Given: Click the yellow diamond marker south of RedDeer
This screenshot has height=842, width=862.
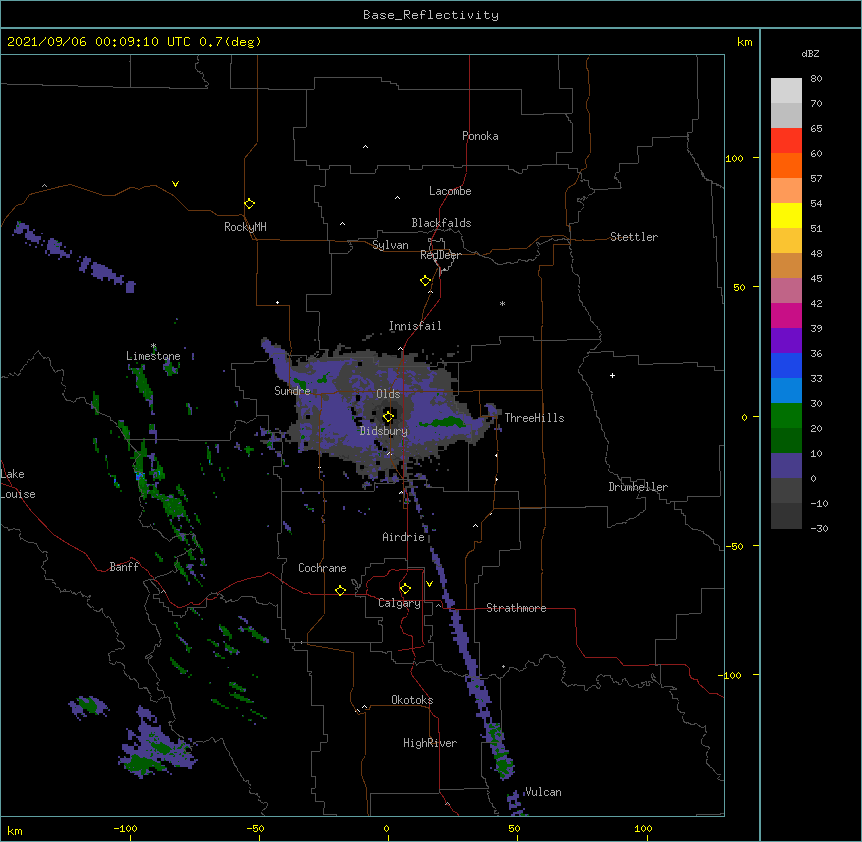Looking at the screenshot, I should point(425,281).
